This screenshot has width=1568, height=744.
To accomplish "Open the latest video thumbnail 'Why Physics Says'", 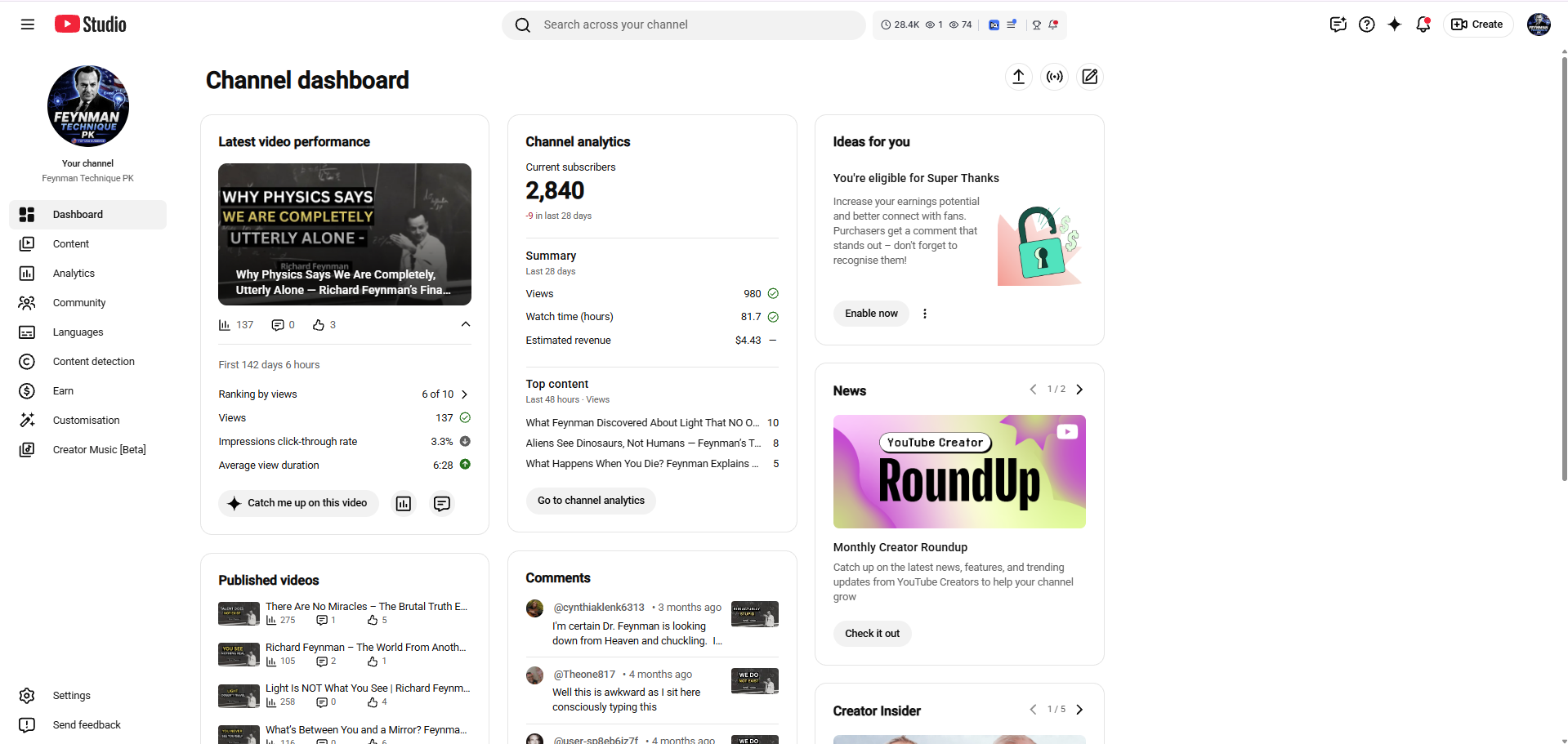I will (345, 234).
